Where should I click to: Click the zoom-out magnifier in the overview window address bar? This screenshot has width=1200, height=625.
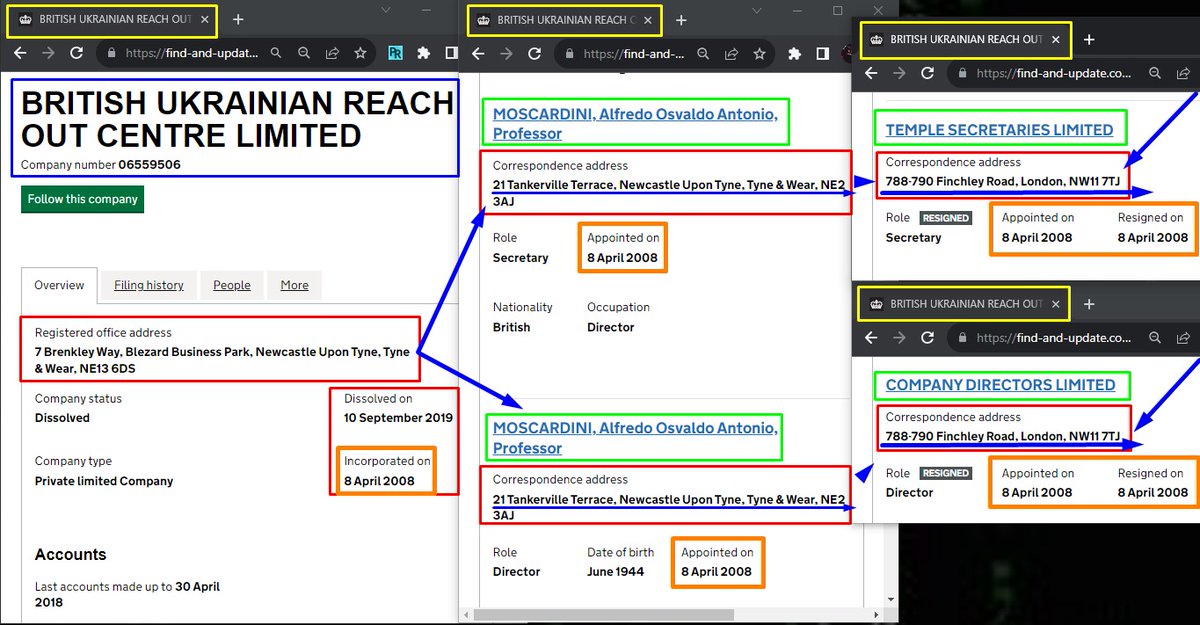point(304,54)
